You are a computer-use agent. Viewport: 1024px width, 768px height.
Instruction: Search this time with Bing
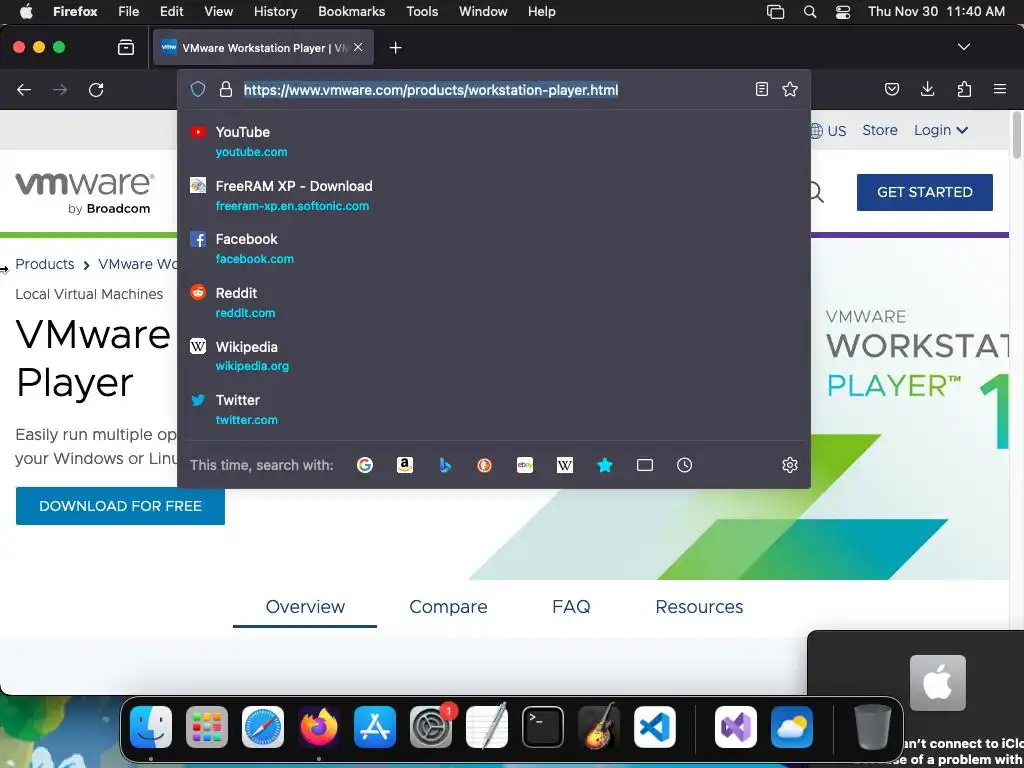pos(445,465)
